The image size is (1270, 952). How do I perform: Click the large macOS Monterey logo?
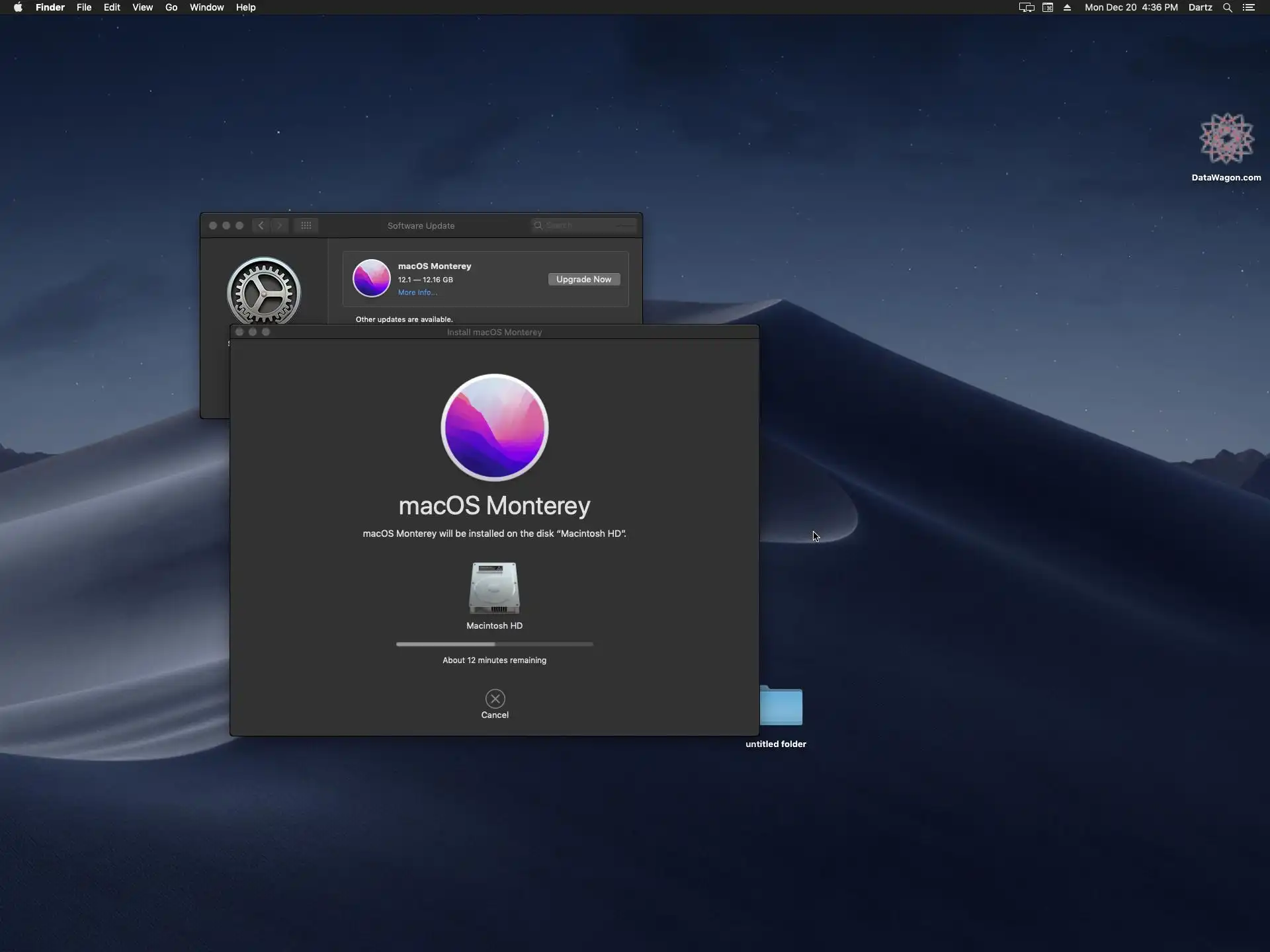point(494,427)
